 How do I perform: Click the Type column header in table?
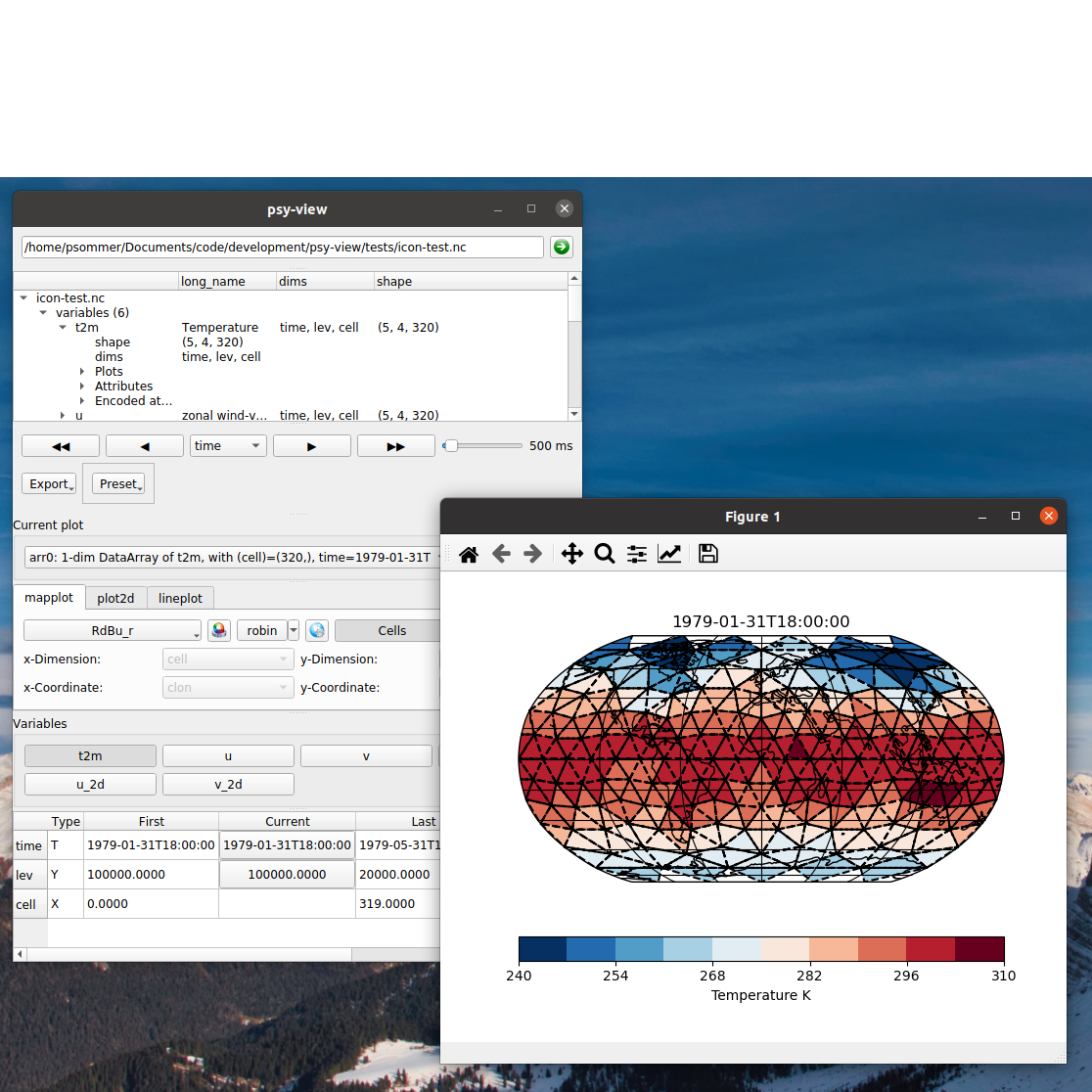tap(66, 821)
